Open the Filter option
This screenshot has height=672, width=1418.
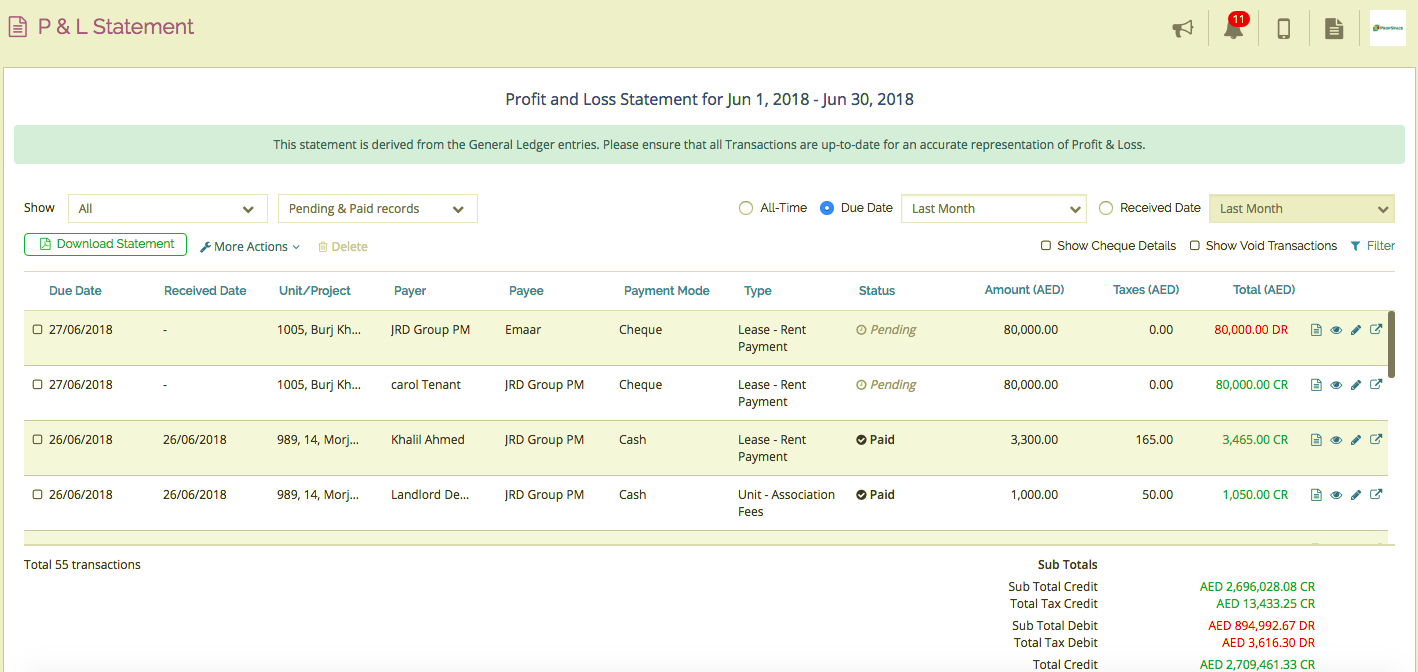click(1373, 245)
